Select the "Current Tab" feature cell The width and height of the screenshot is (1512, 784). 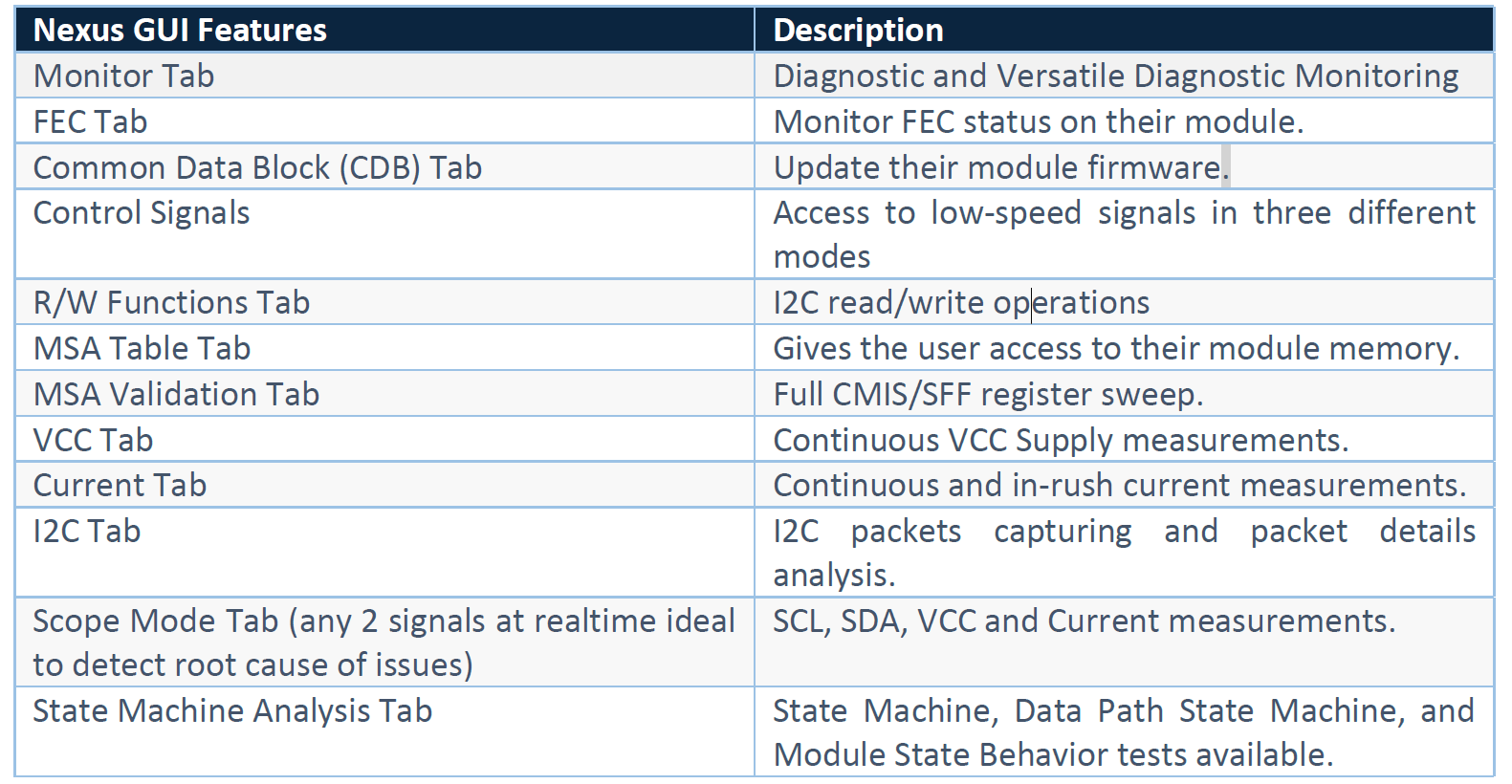click(120, 486)
